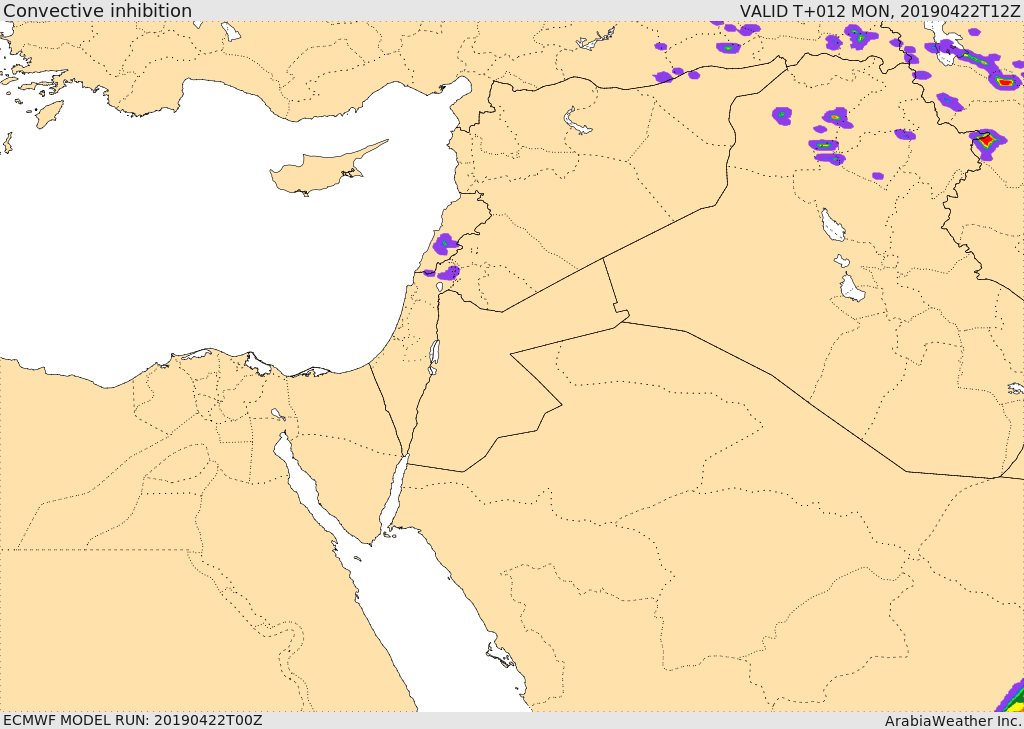Click the 'VALID T+012 MON, 20190422T12Z' label
The image size is (1024, 729).
(880, 11)
